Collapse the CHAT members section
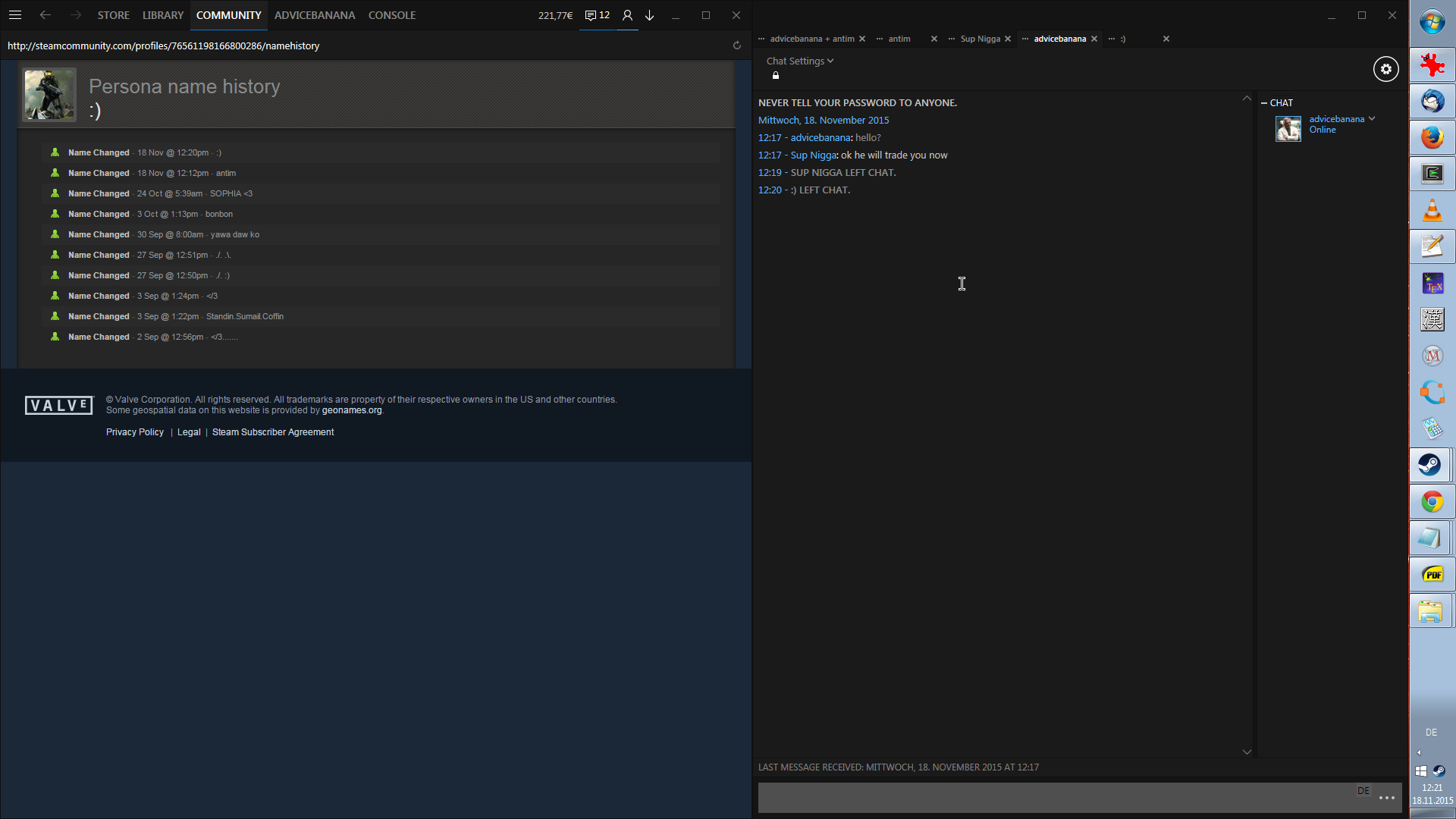The width and height of the screenshot is (1456, 819). tap(1264, 102)
